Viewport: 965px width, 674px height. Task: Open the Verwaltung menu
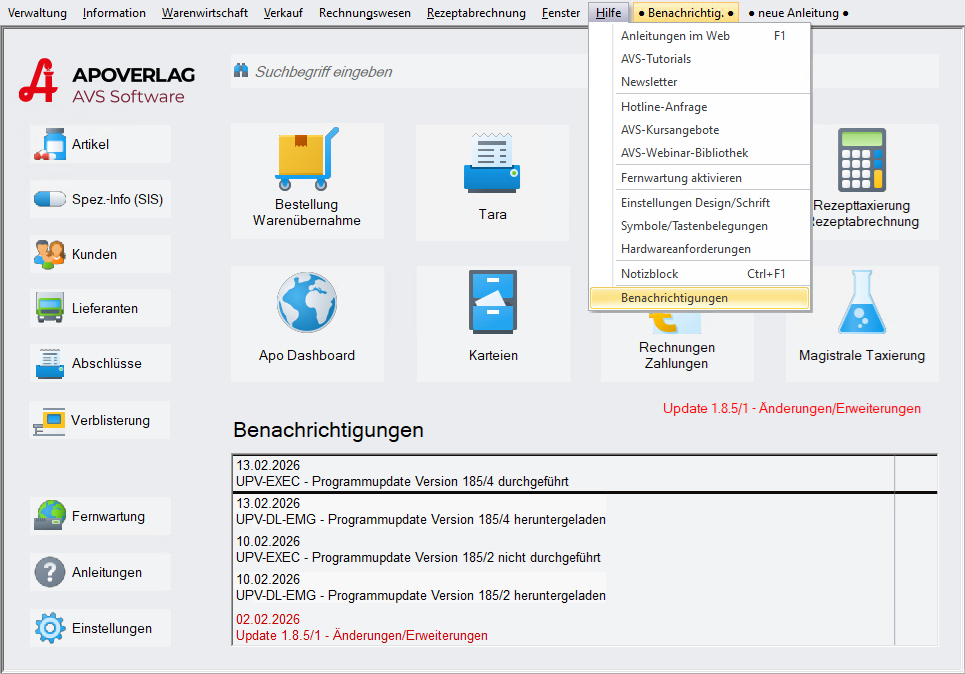coord(37,13)
